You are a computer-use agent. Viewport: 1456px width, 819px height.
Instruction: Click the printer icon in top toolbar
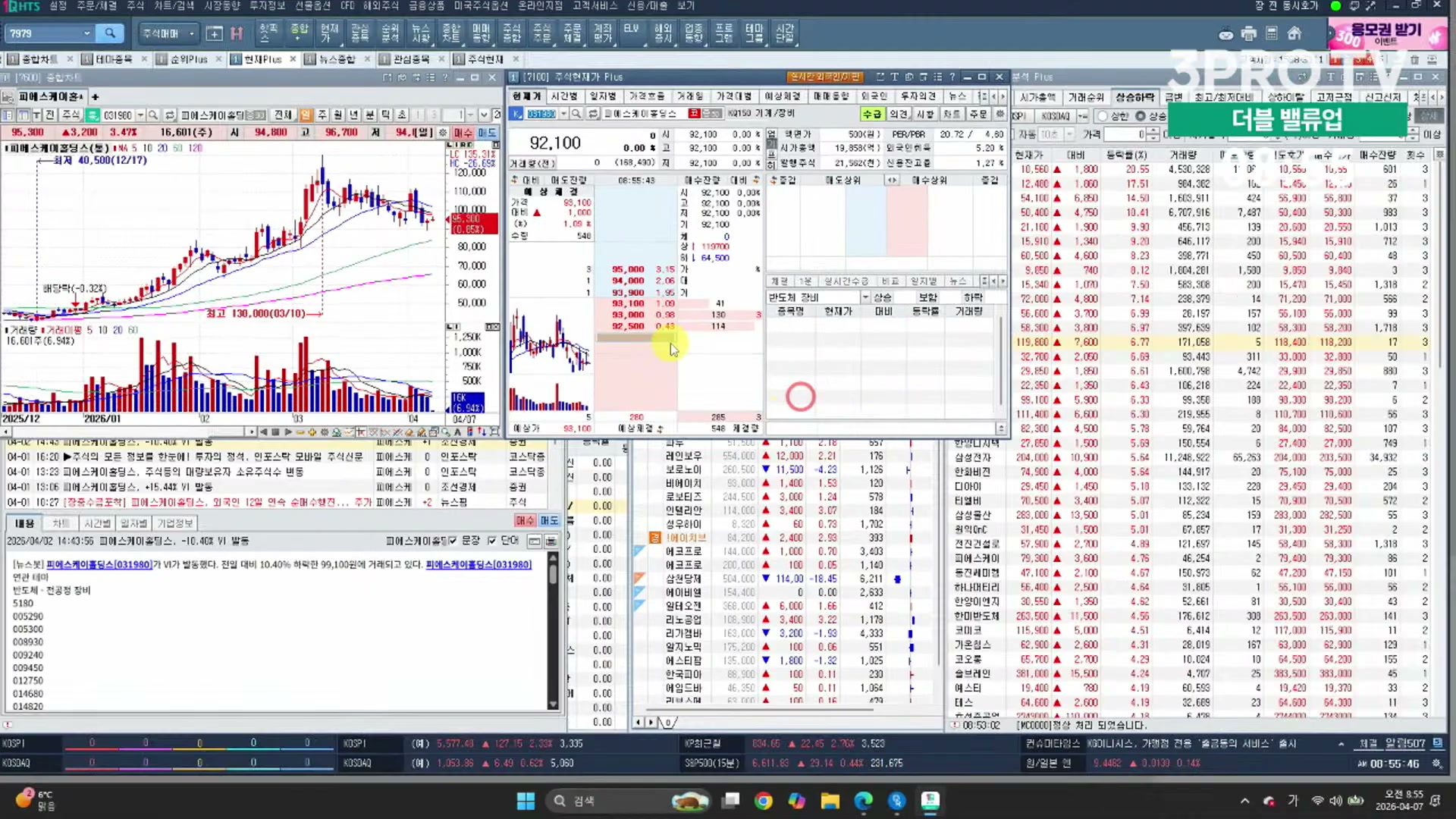pyautogui.click(x=1249, y=33)
